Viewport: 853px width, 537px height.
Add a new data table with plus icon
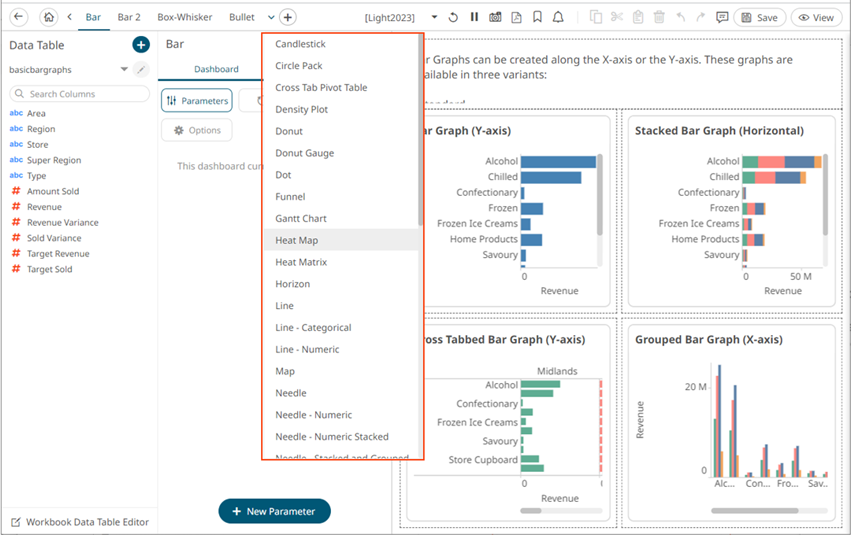pyautogui.click(x=141, y=45)
